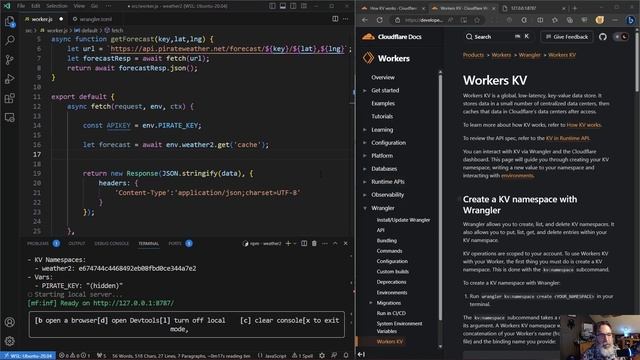The width and height of the screenshot is (640, 360).
Task: Bookmark this page with the star icon
Action: [x=477, y=20]
